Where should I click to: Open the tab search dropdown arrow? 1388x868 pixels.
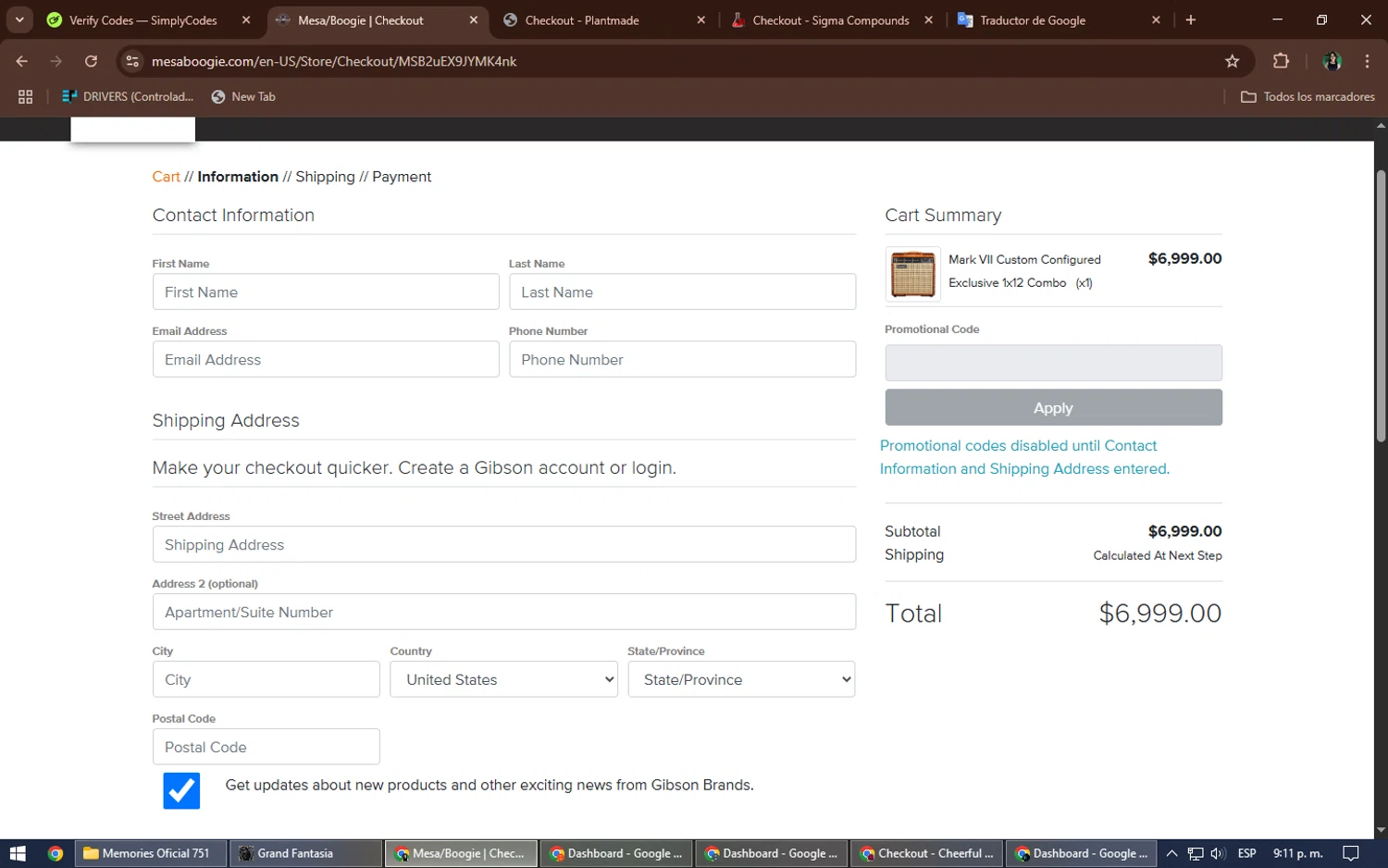tap(19, 19)
